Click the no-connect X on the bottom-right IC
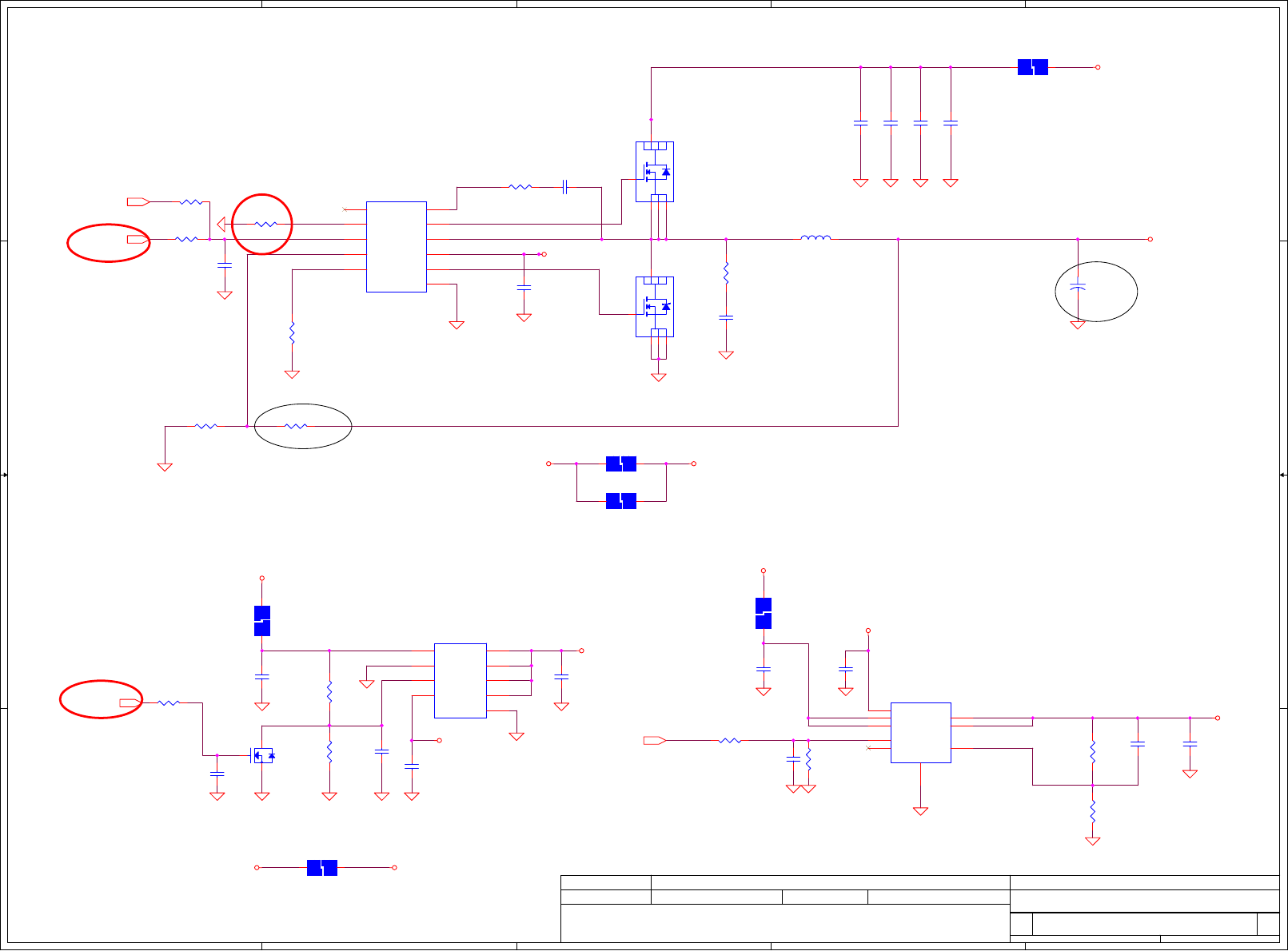Screen dimensions: 1288x951 [x=869, y=748]
